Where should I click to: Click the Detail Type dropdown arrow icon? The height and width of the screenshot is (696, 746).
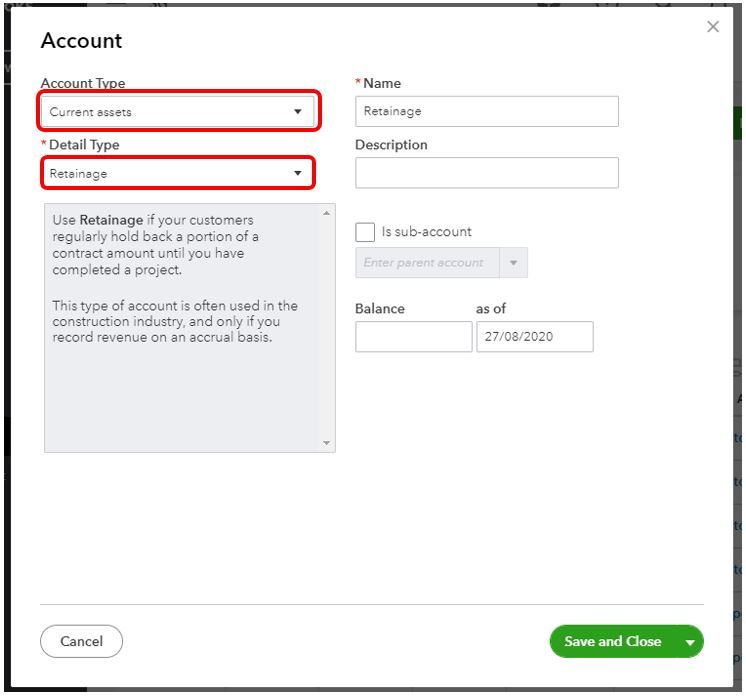(297, 173)
